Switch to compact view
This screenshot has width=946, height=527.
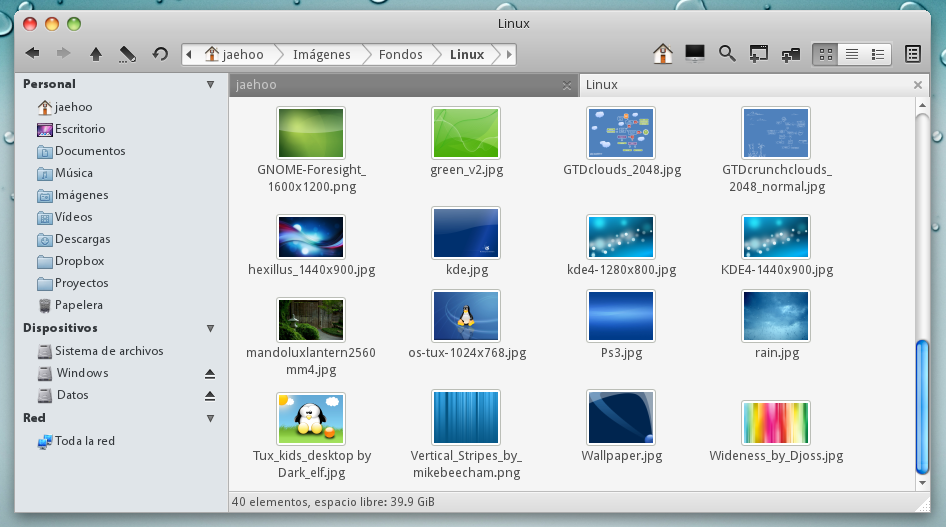tap(878, 54)
